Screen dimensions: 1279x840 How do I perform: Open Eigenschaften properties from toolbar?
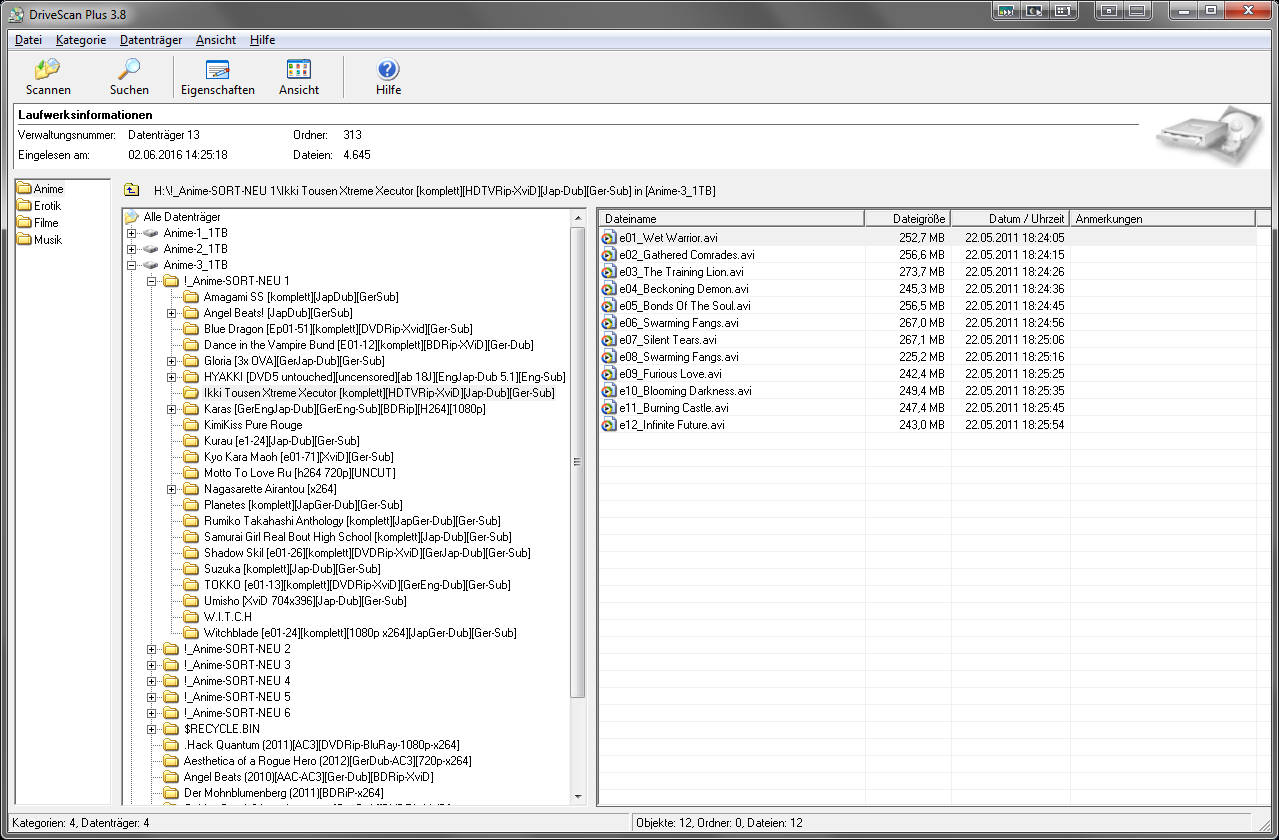coord(217,76)
